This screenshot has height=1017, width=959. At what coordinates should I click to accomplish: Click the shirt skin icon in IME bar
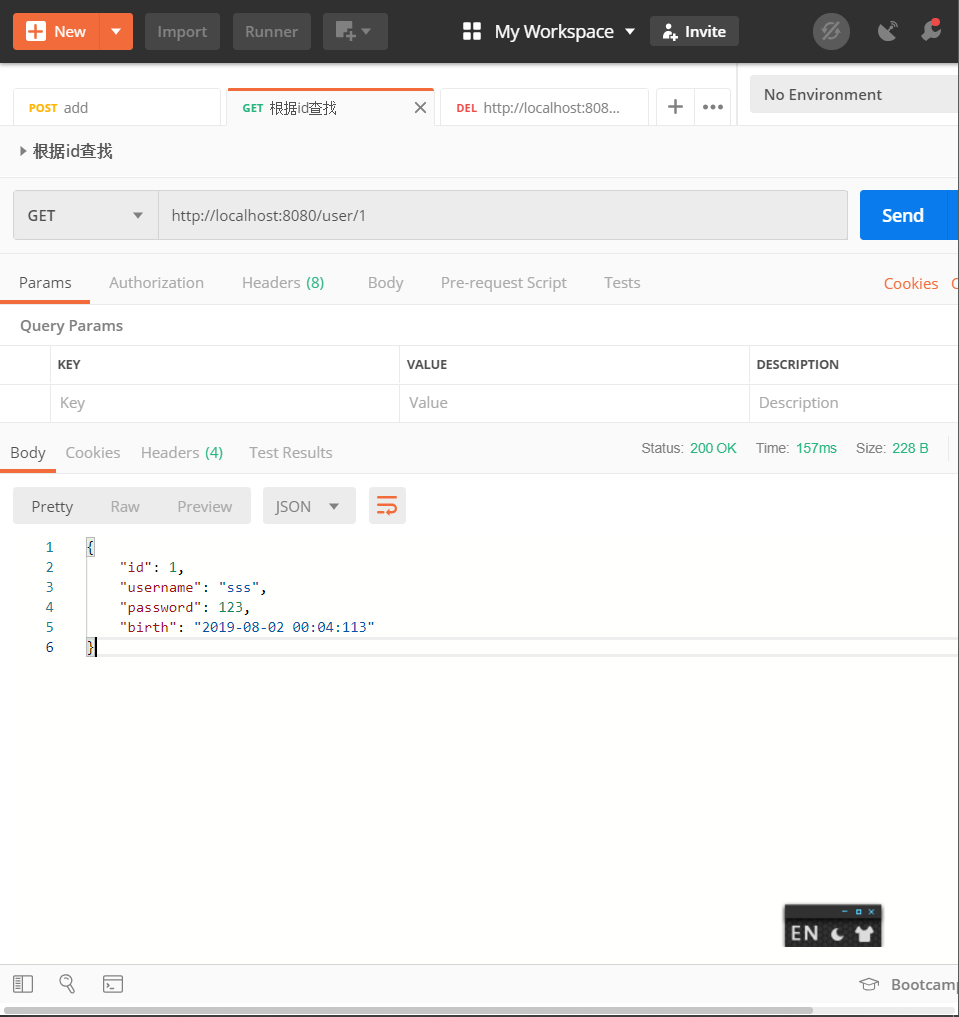coord(864,933)
